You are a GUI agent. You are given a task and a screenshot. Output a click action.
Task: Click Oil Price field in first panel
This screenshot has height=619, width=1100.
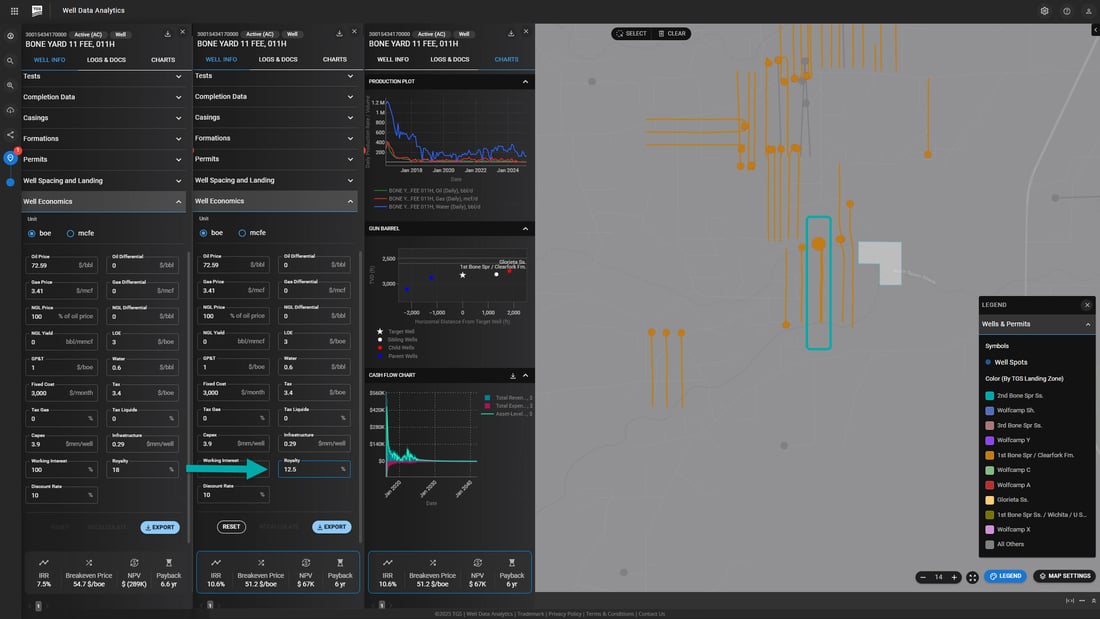(61, 265)
